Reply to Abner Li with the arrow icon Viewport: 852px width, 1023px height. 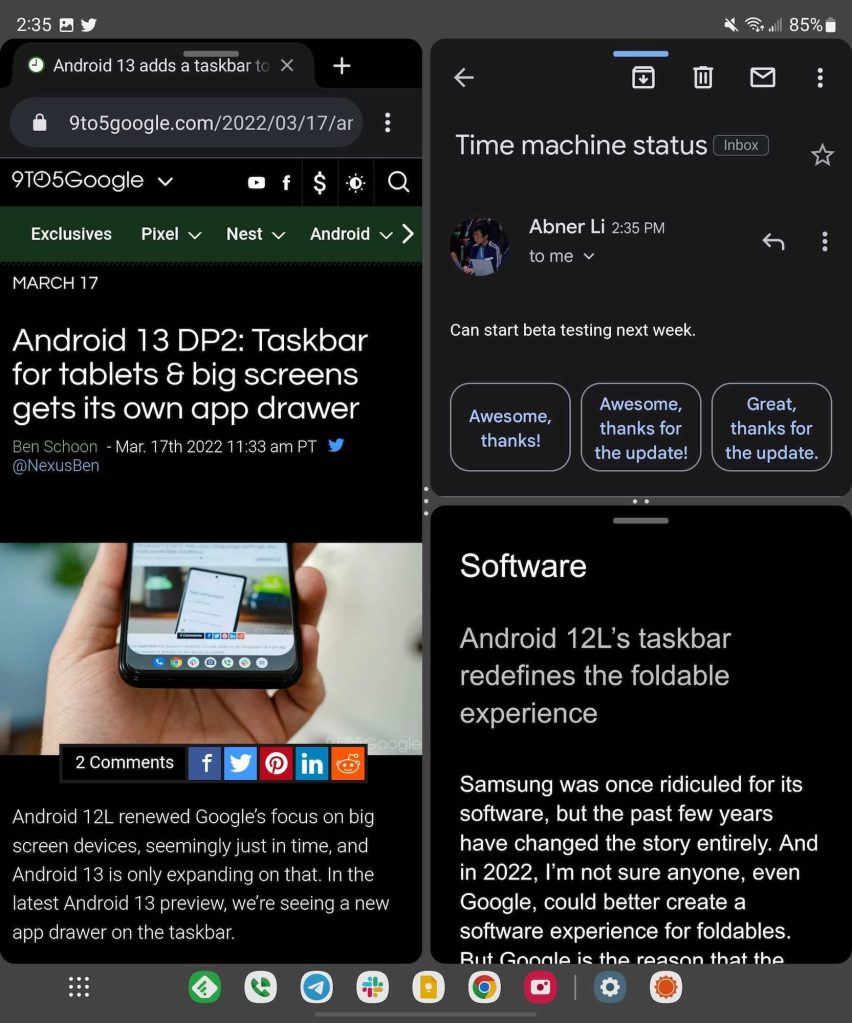click(x=773, y=241)
